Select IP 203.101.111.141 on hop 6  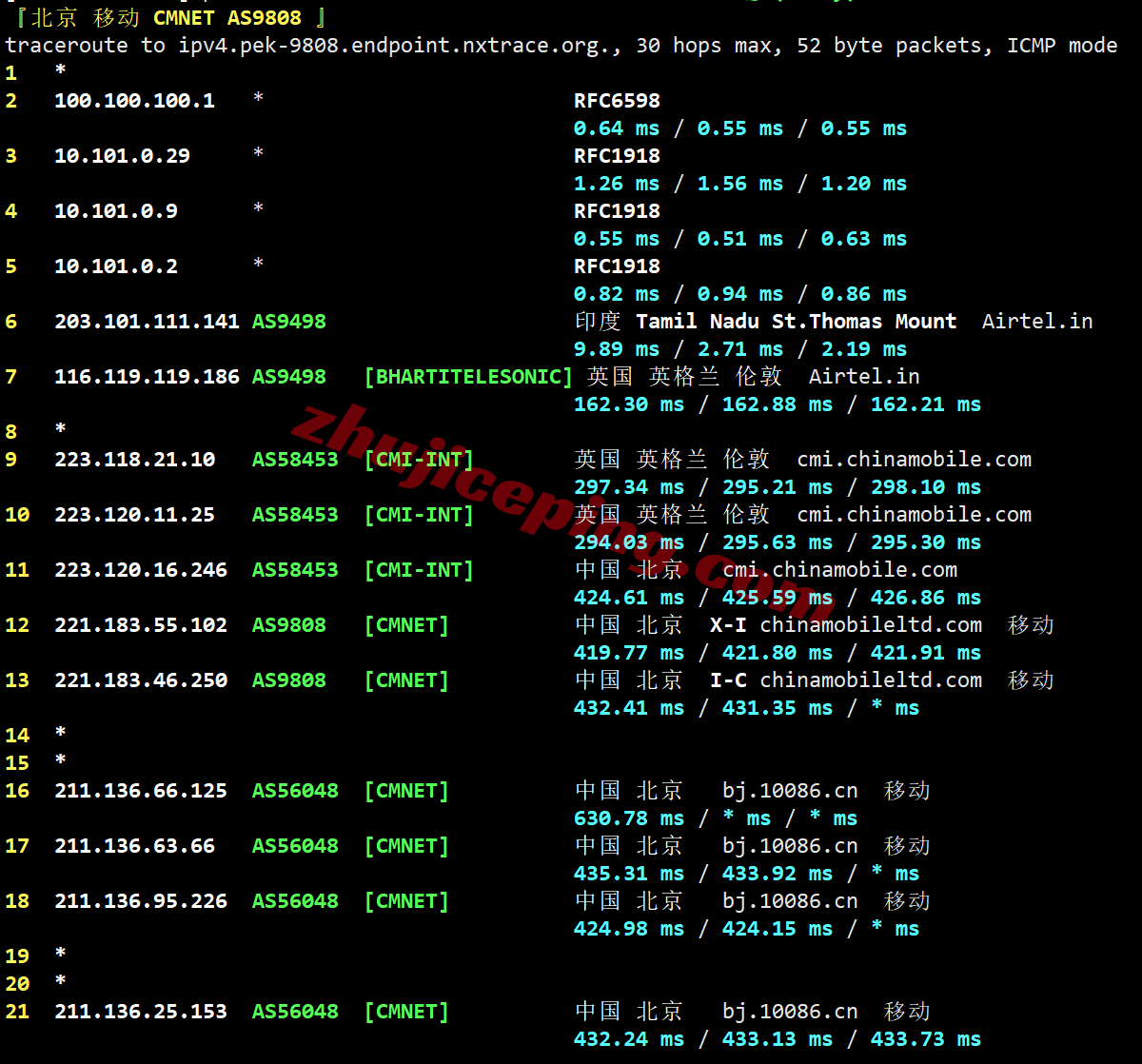click(x=147, y=322)
